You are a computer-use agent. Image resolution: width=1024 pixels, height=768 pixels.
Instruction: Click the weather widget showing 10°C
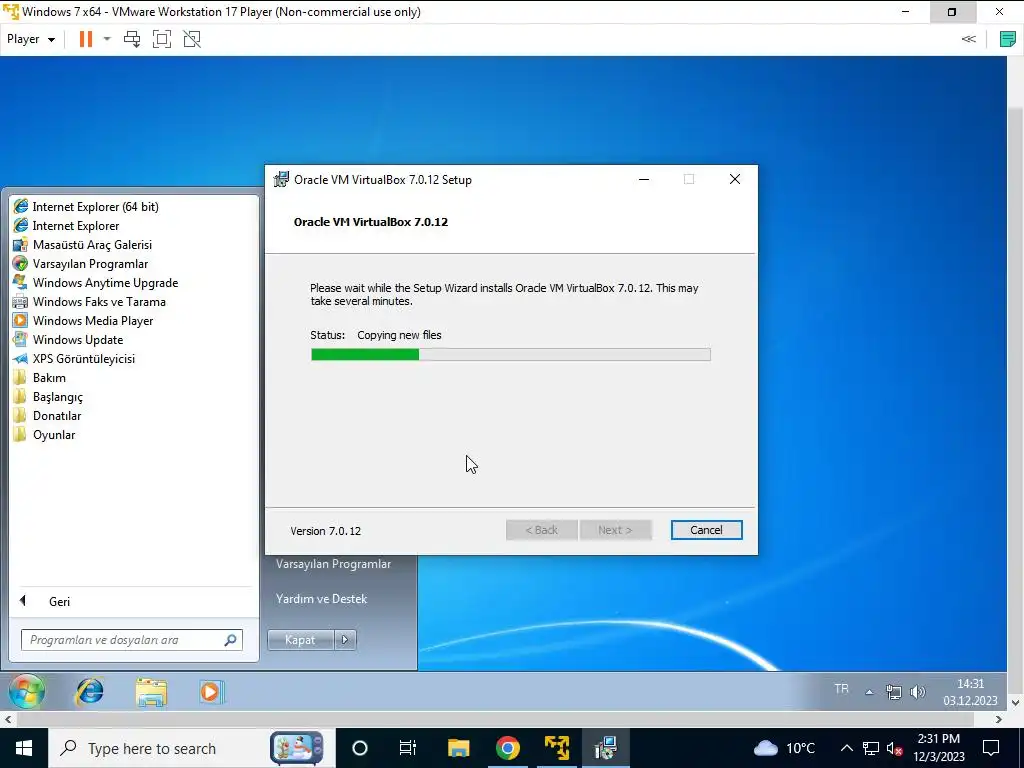point(785,748)
